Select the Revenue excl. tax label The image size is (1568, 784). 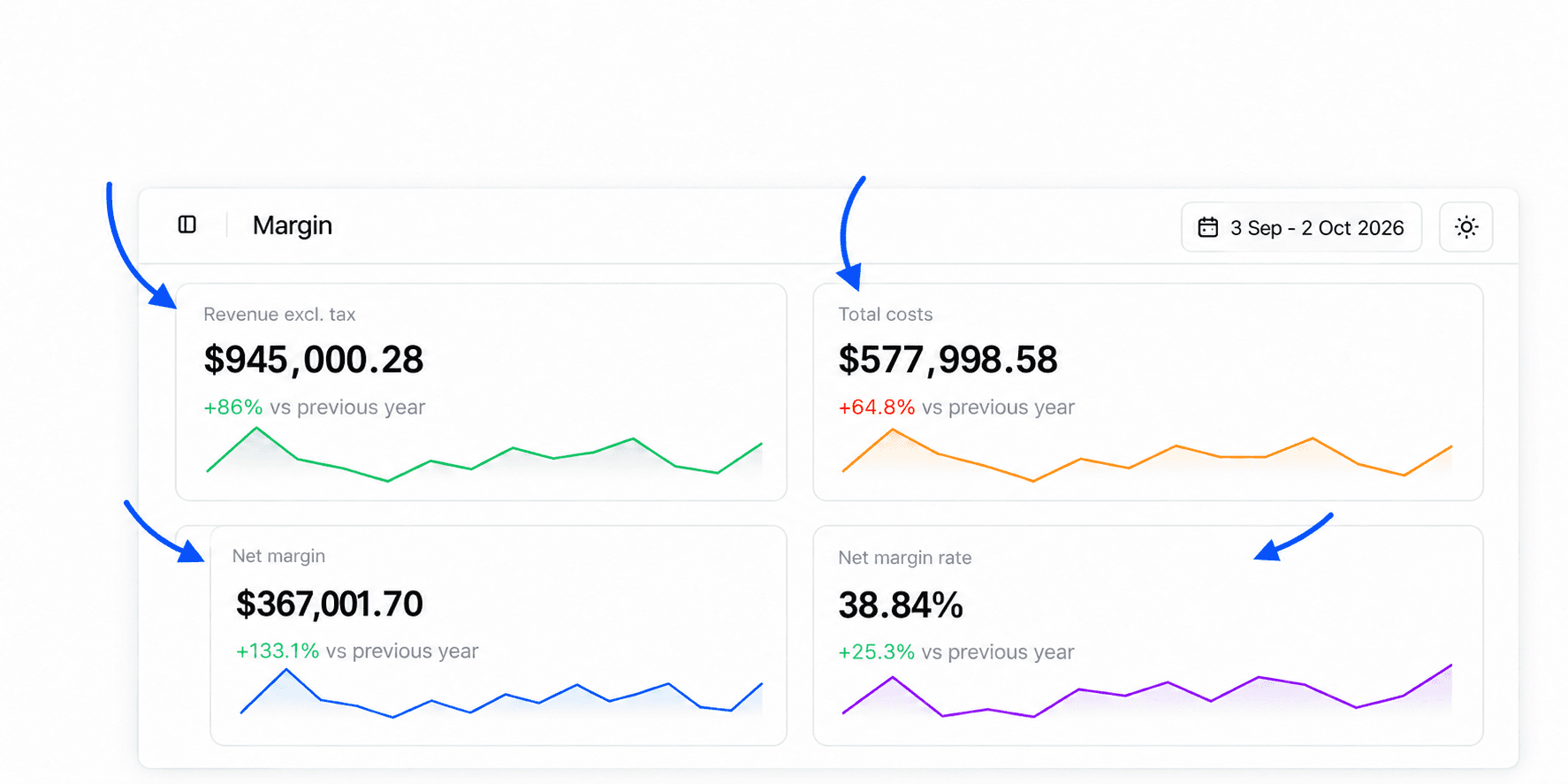279,314
